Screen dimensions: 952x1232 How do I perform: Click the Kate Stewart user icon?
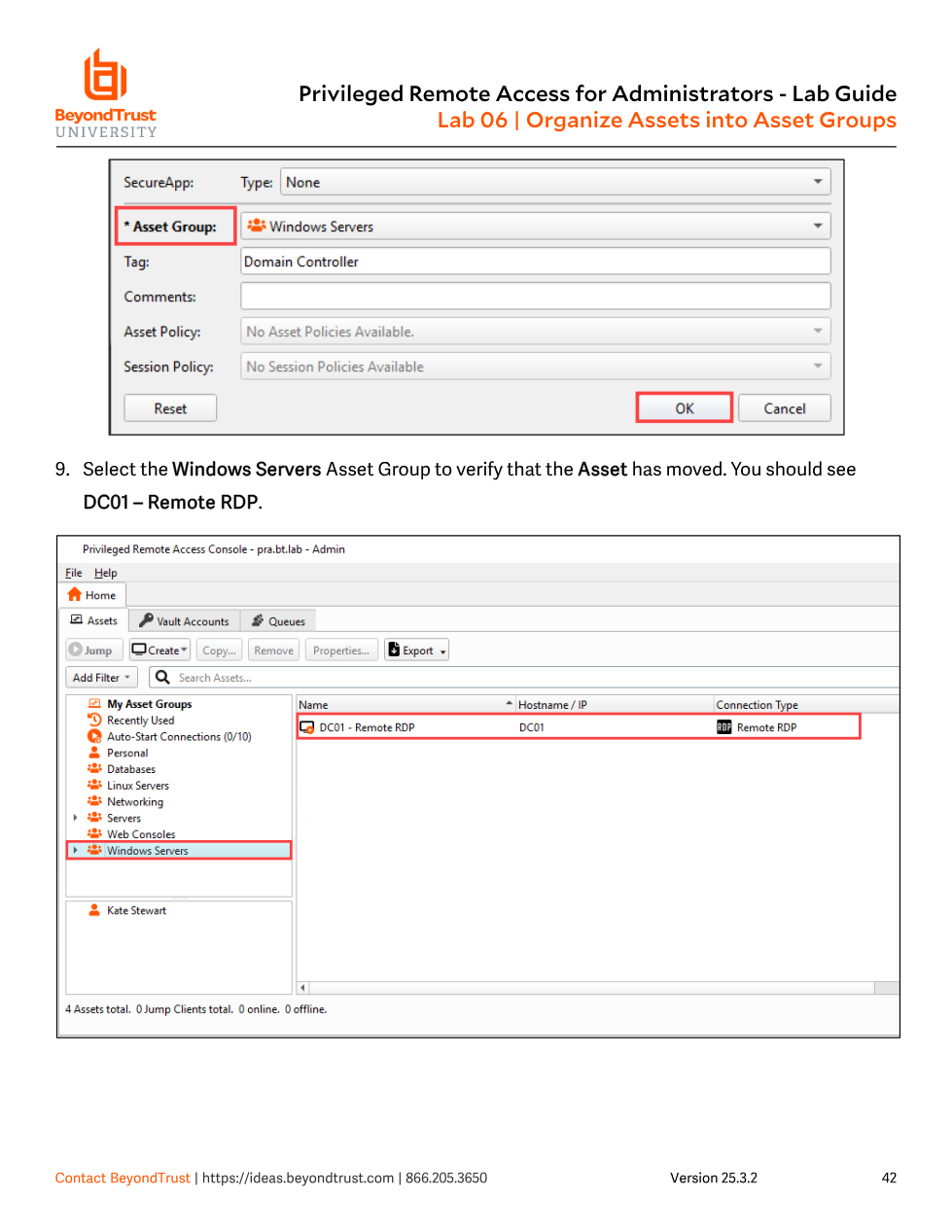[x=94, y=910]
